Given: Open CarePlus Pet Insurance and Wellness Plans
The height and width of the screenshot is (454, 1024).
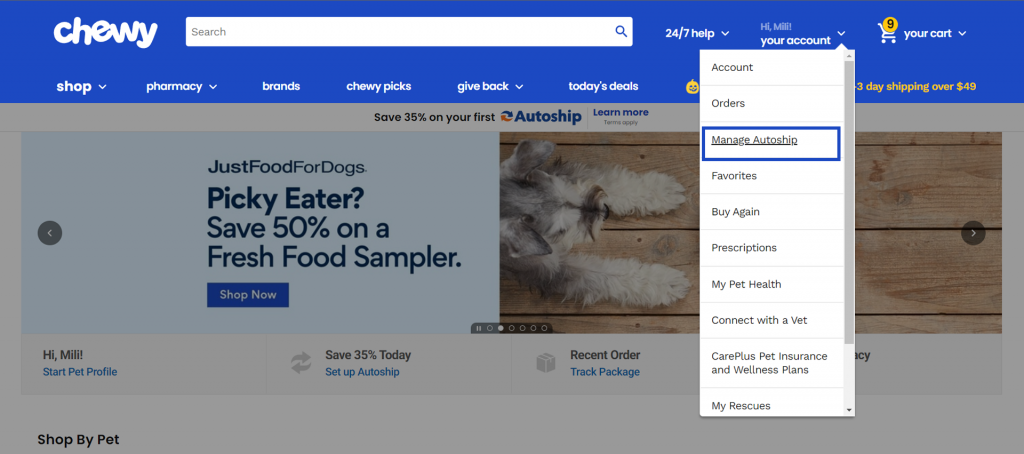Looking at the screenshot, I should (772, 363).
